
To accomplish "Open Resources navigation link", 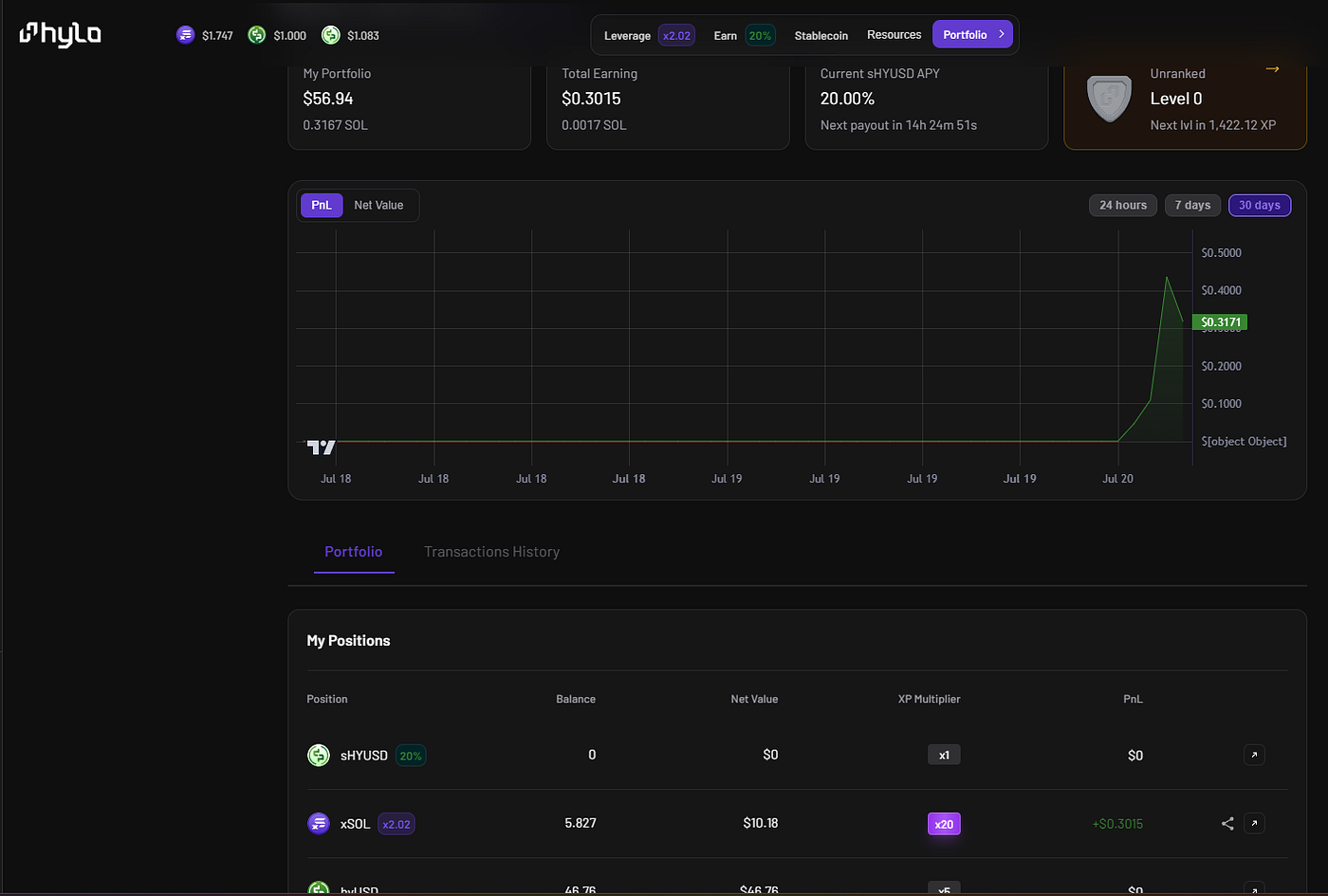I will (x=894, y=35).
